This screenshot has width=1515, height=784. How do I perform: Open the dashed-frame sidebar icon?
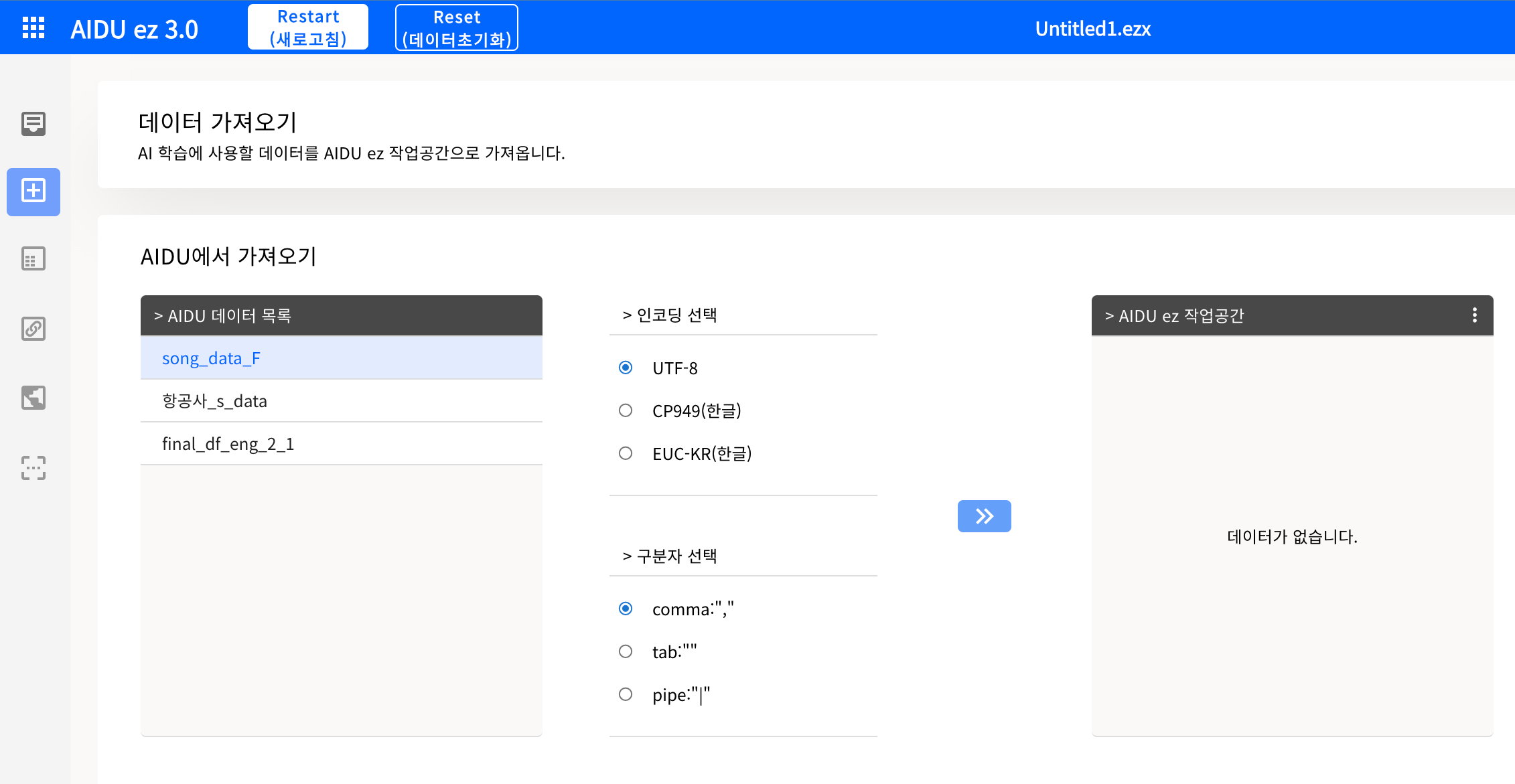33,468
